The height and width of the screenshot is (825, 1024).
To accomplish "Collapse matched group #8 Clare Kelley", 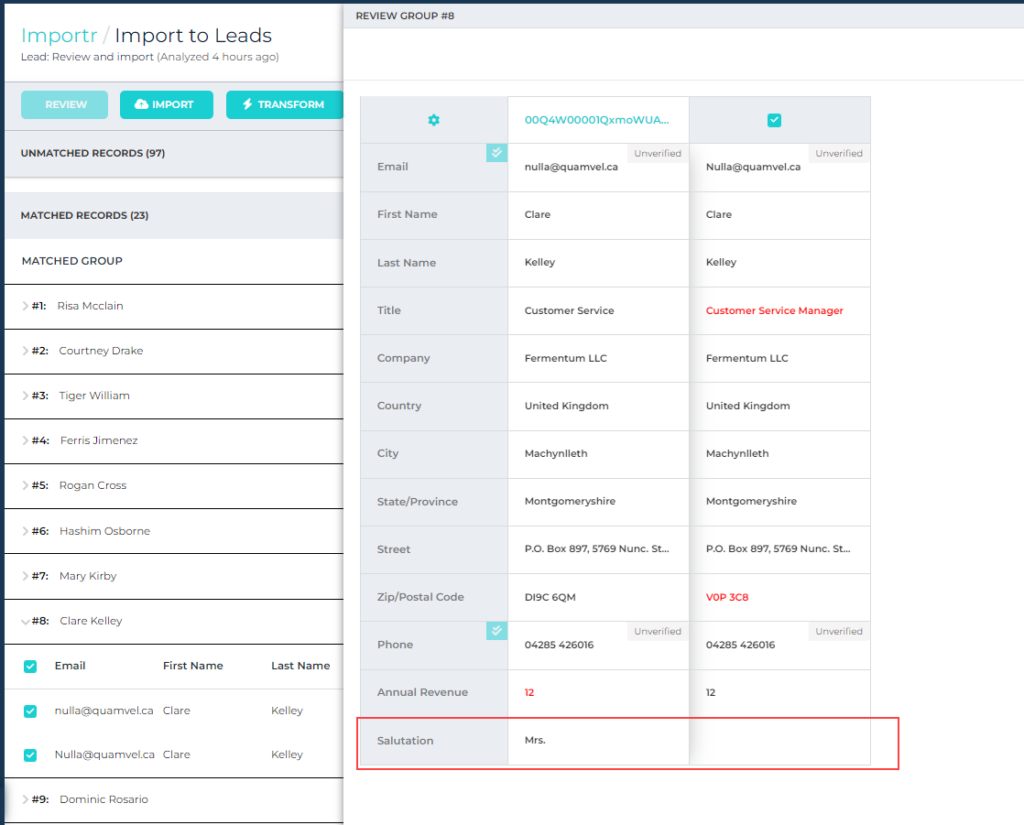I will pyautogui.click(x=26, y=621).
